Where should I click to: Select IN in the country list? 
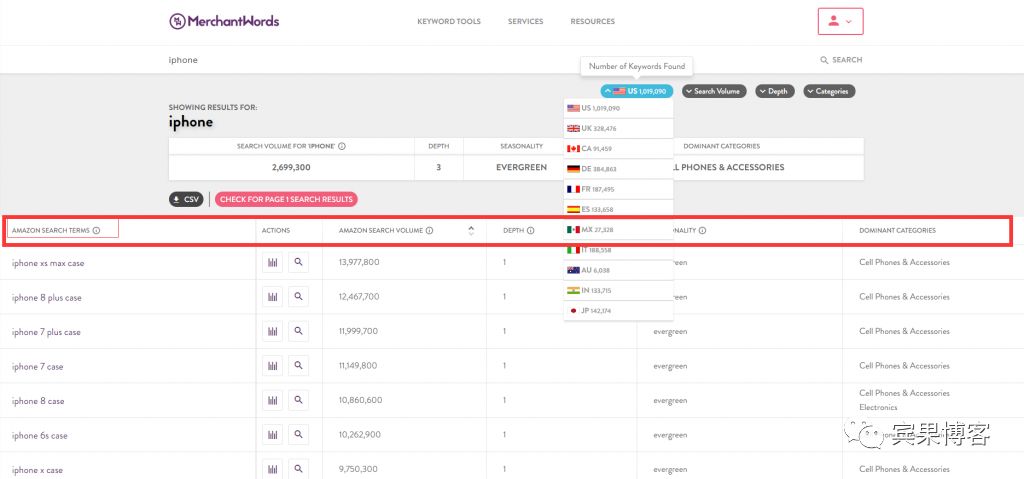click(618, 290)
